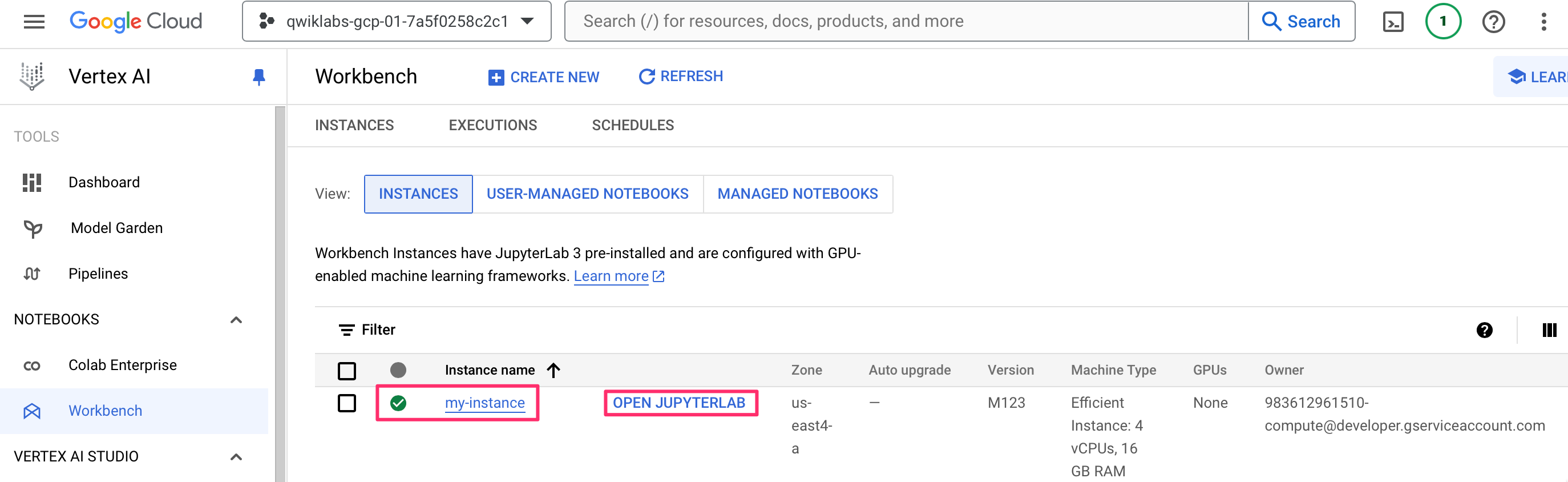
Task: Click the Search button
Action: point(1302,21)
